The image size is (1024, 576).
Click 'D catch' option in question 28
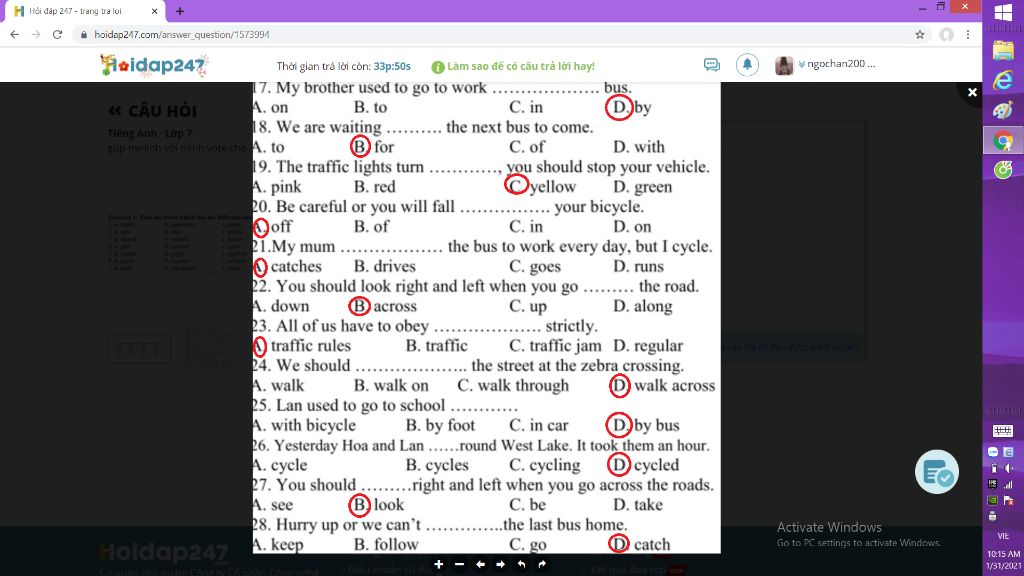(639, 544)
